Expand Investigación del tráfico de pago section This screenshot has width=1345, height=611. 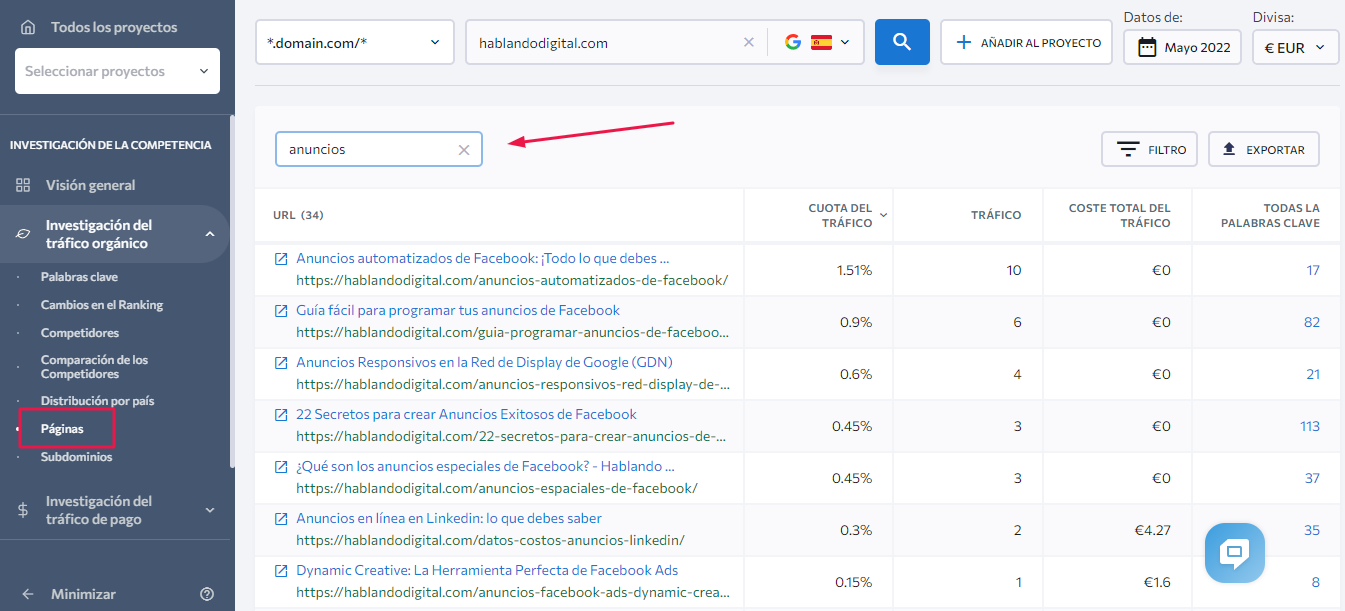[x=210, y=510]
